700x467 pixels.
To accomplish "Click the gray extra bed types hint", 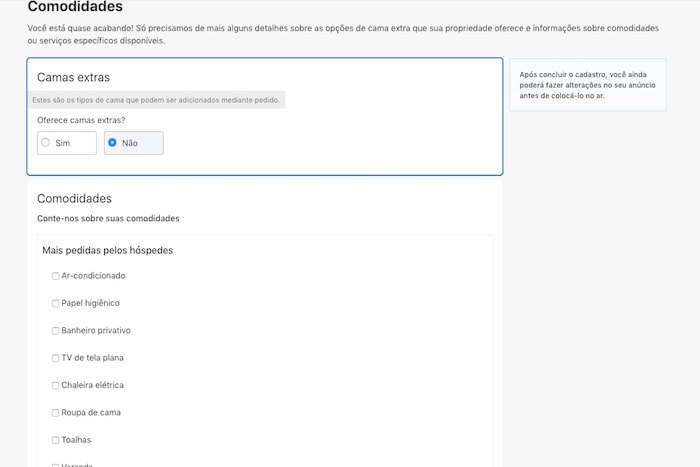I will coord(156,100).
